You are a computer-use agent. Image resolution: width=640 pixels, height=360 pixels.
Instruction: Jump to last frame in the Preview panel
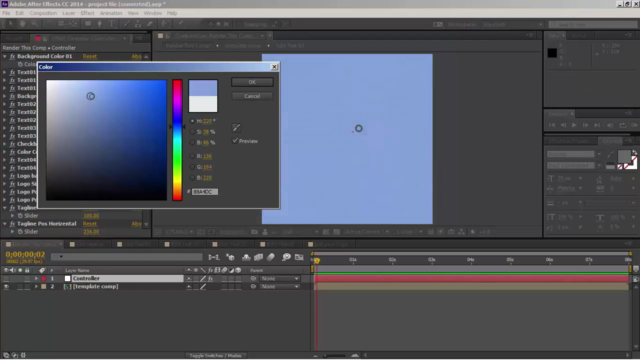pyautogui.click(x=597, y=125)
